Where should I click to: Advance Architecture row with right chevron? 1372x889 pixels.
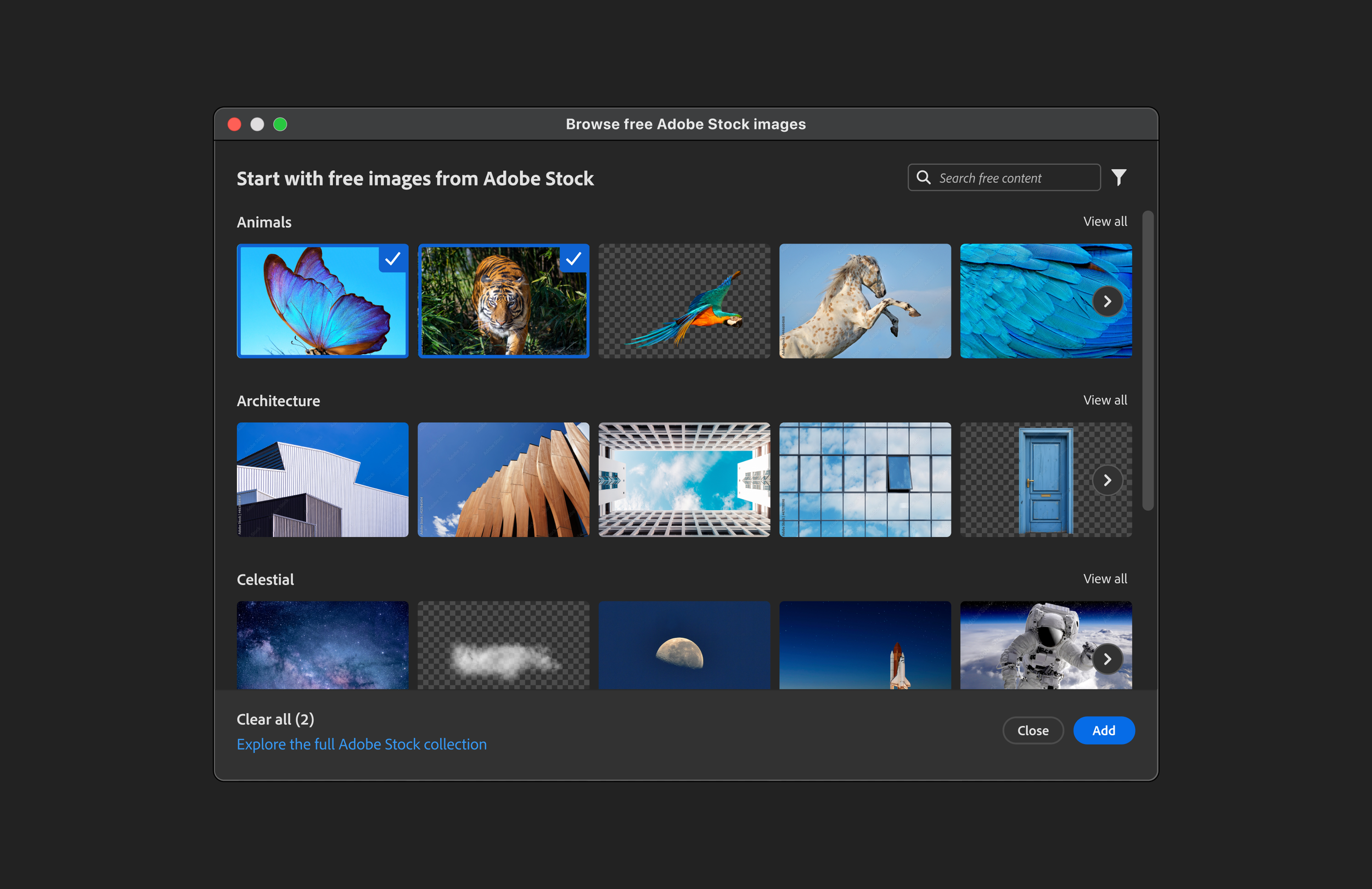[1107, 480]
